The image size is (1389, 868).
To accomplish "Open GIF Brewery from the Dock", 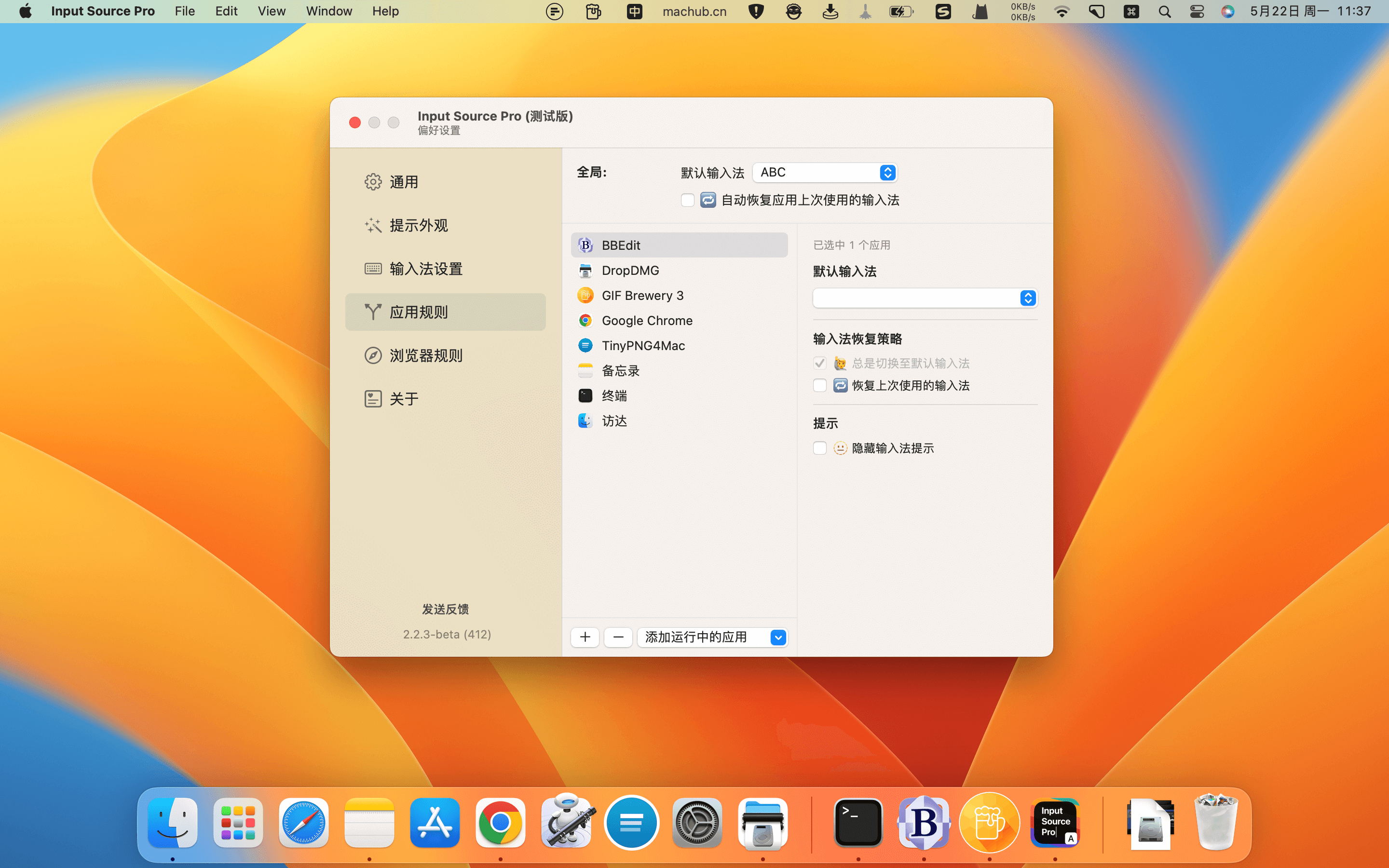I will pos(989,823).
